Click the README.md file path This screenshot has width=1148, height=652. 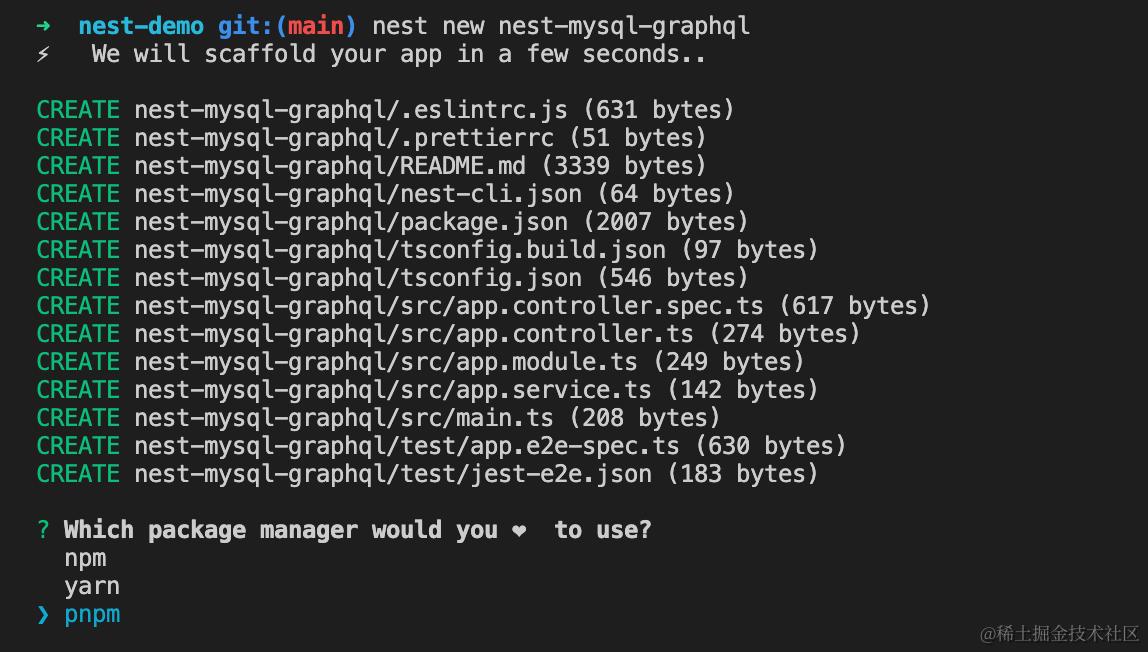330,165
